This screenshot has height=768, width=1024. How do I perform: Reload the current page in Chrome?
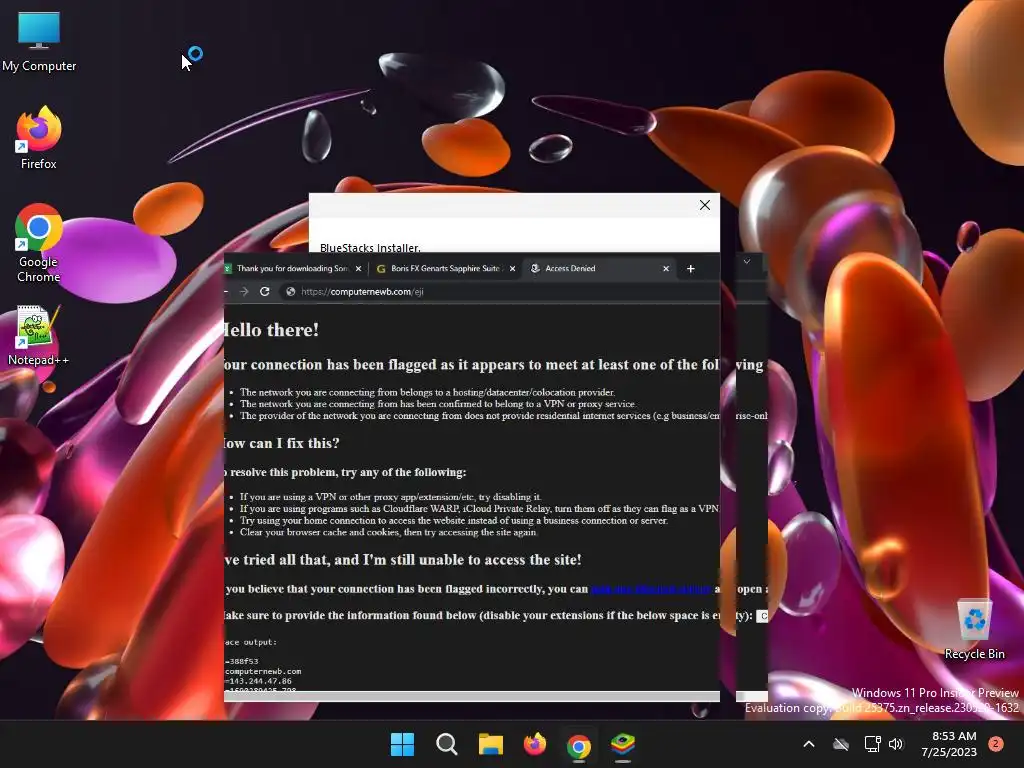pos(264,291)
